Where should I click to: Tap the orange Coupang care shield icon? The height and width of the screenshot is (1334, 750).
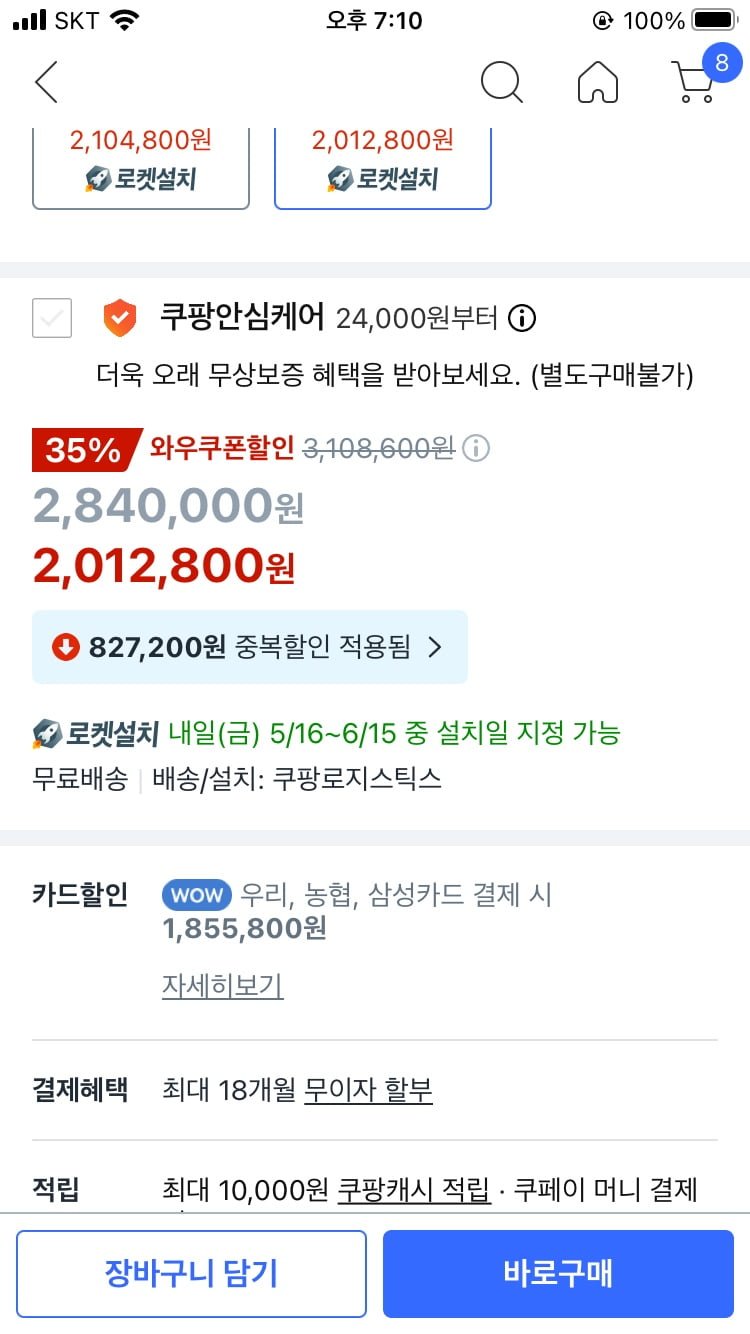tap(119, 319)
